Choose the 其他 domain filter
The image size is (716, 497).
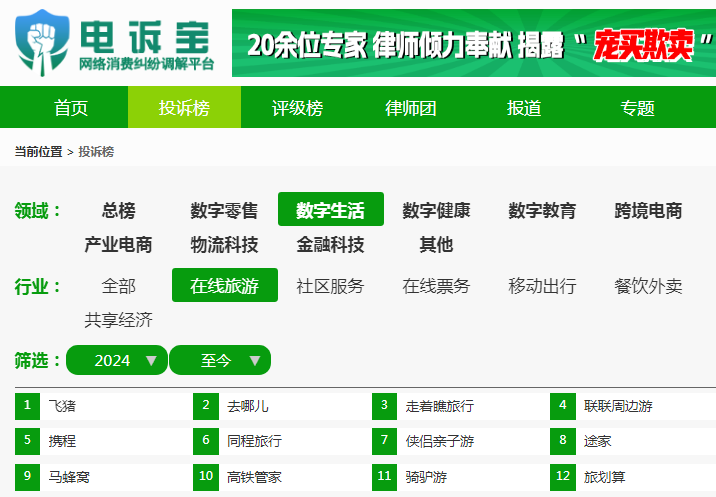[436, 244]
